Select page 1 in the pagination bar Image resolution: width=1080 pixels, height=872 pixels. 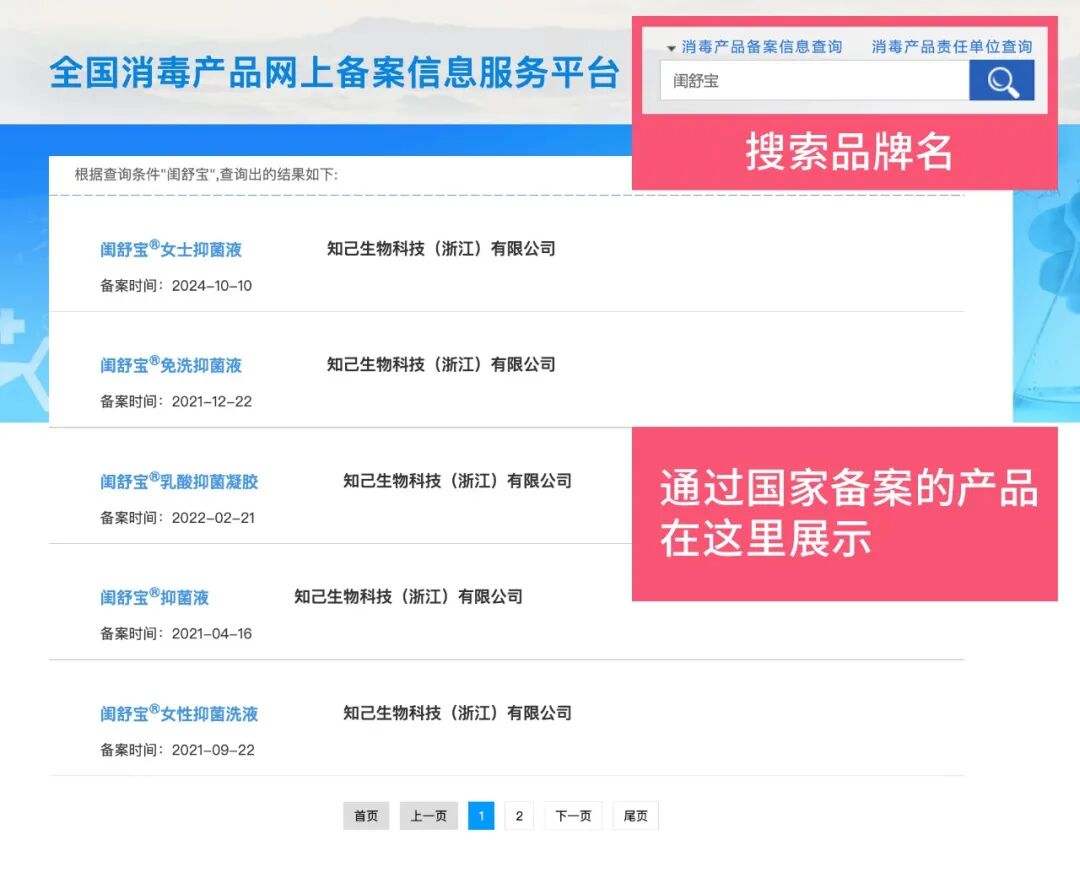(x=481, y=815)
